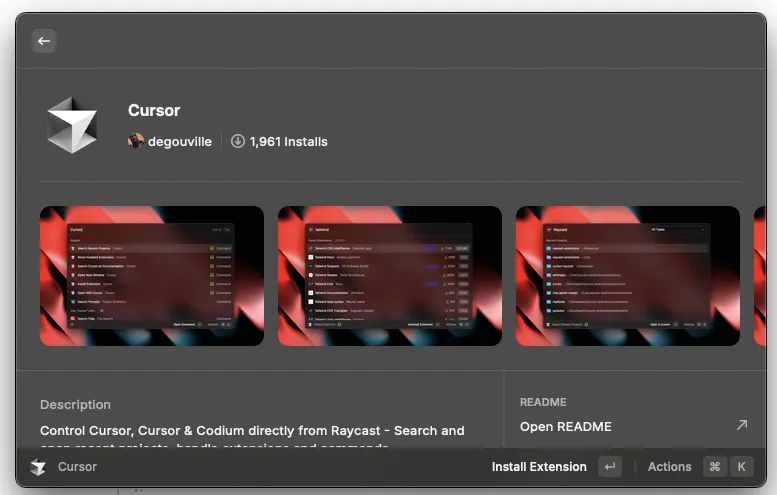Click the Install Extension button
This screenshot has width=777, height=495.
539,467
